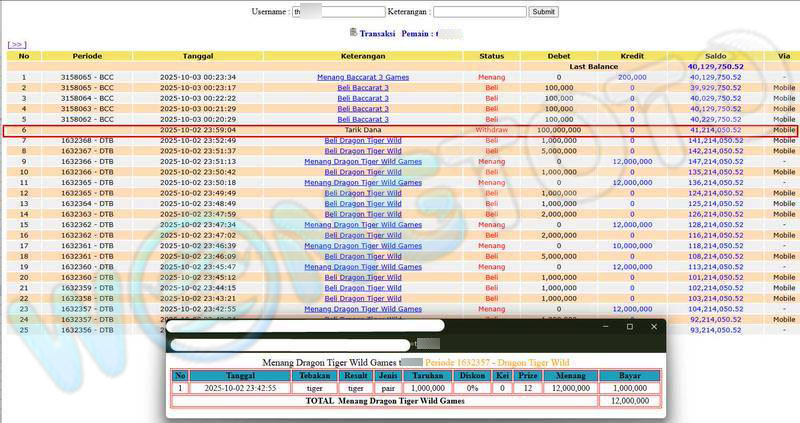Minimize the Dragon Tiger Wild popup window
800x423 pixels.
point(603,327)
